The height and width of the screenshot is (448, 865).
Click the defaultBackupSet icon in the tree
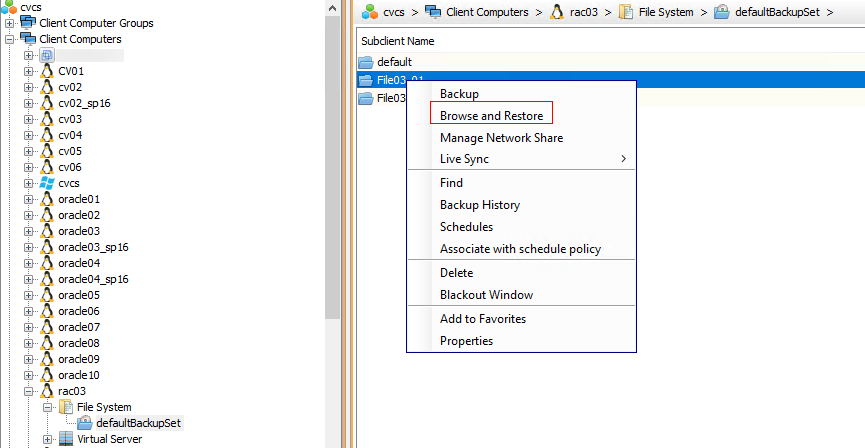pyautogui.click(x=84, y=423)
